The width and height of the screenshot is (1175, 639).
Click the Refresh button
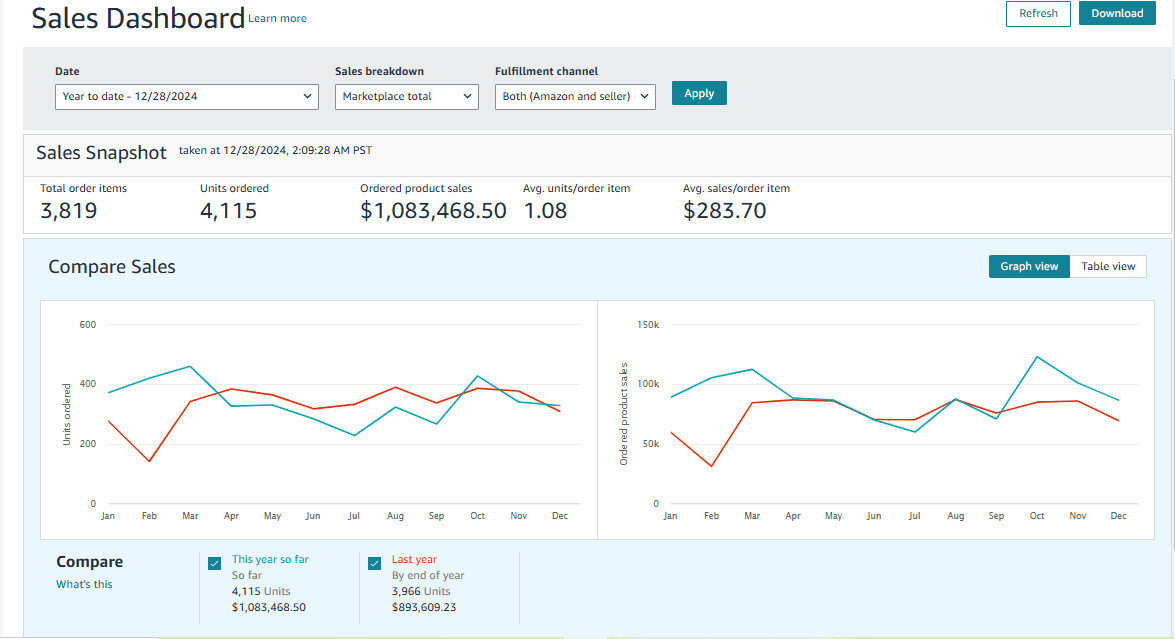[x=1038, y=13]
